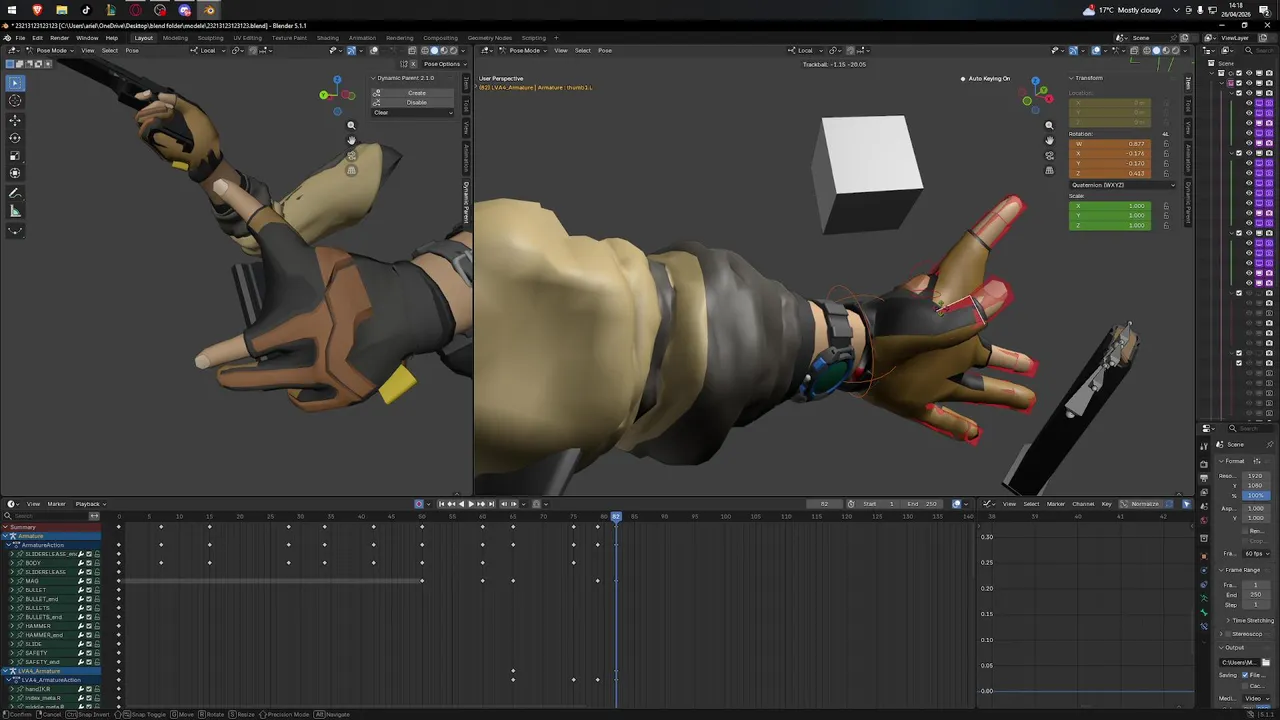The image size is (1280, 720).
Task: Open the Brave browser from taskbar
Action: pyautogui.click(x=37, y=10)
